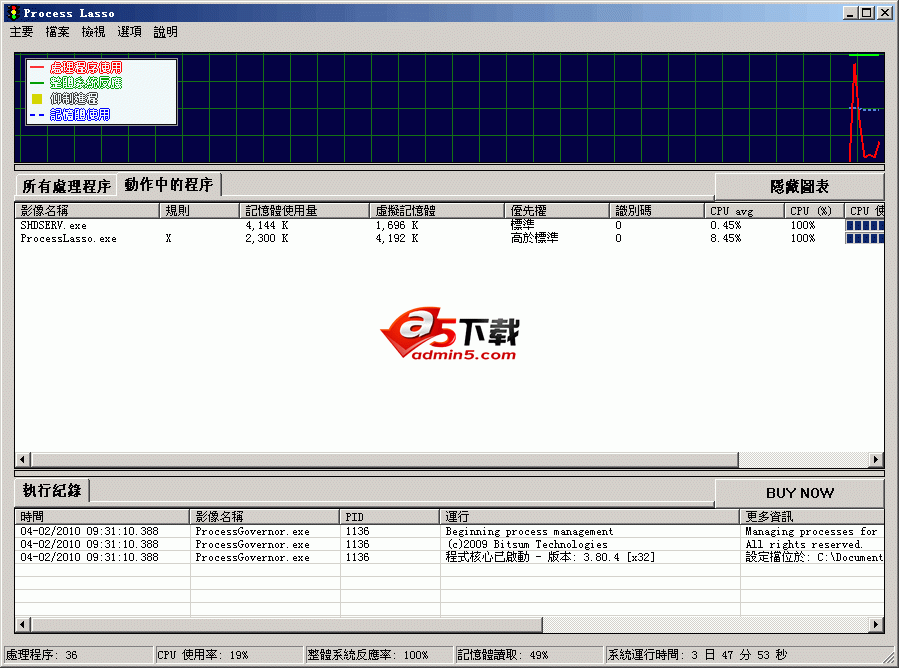Click the yellow square legend marker

coord(37,99)
